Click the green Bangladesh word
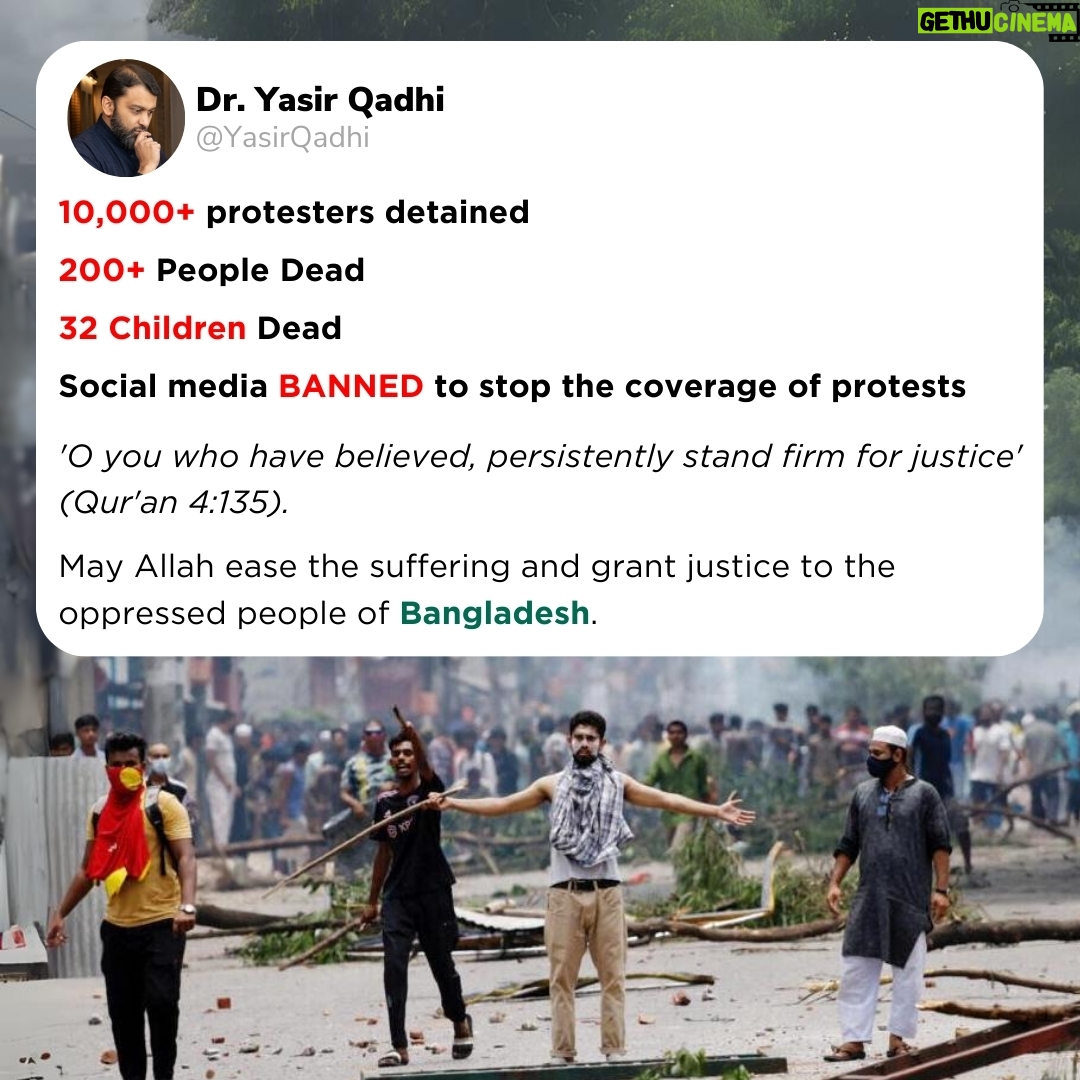 (x=495, y=613)
